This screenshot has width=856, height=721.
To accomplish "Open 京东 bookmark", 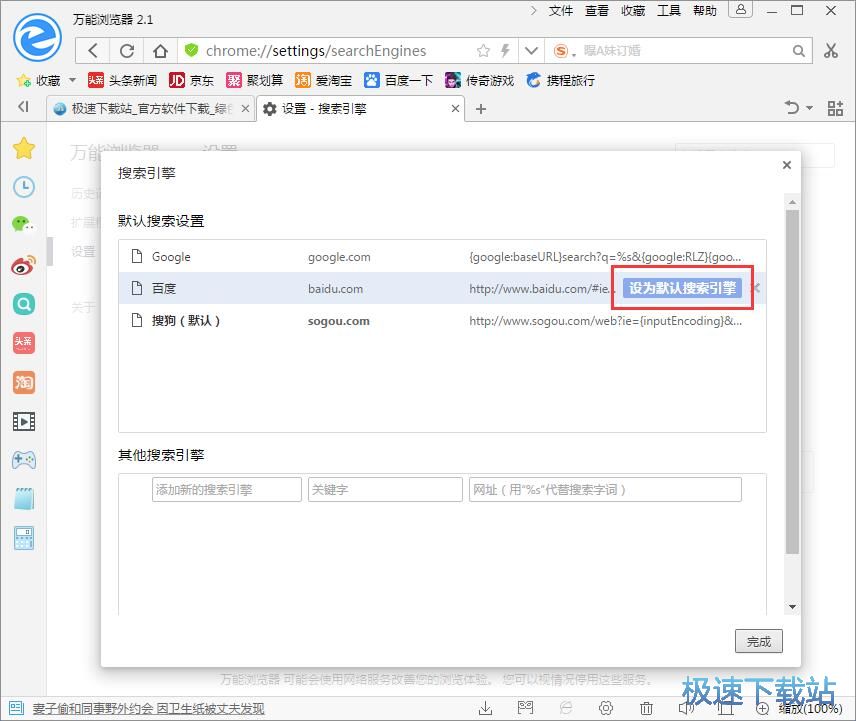I will (191, 81).
